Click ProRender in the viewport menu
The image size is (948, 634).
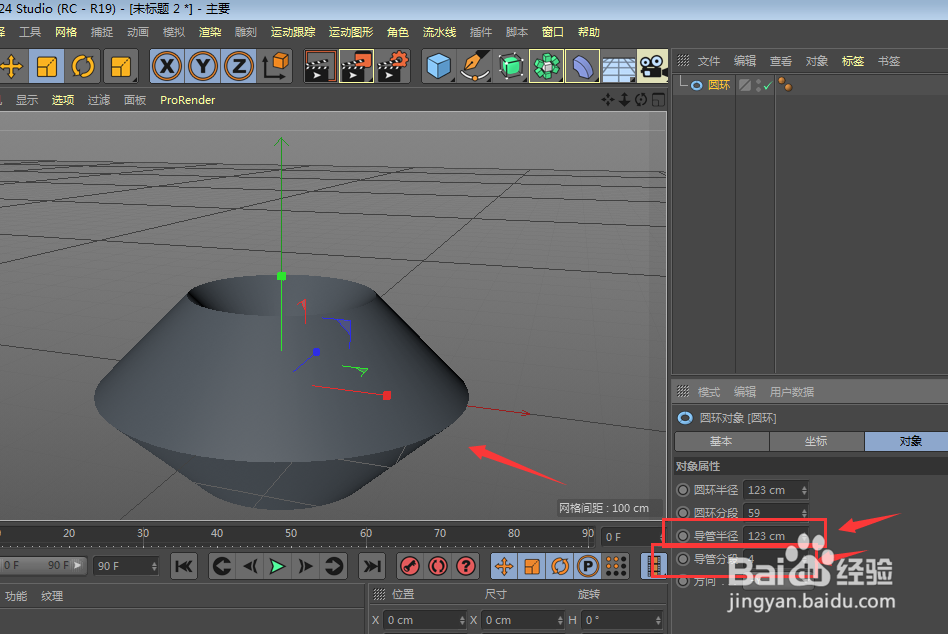(x=187, y=99)
